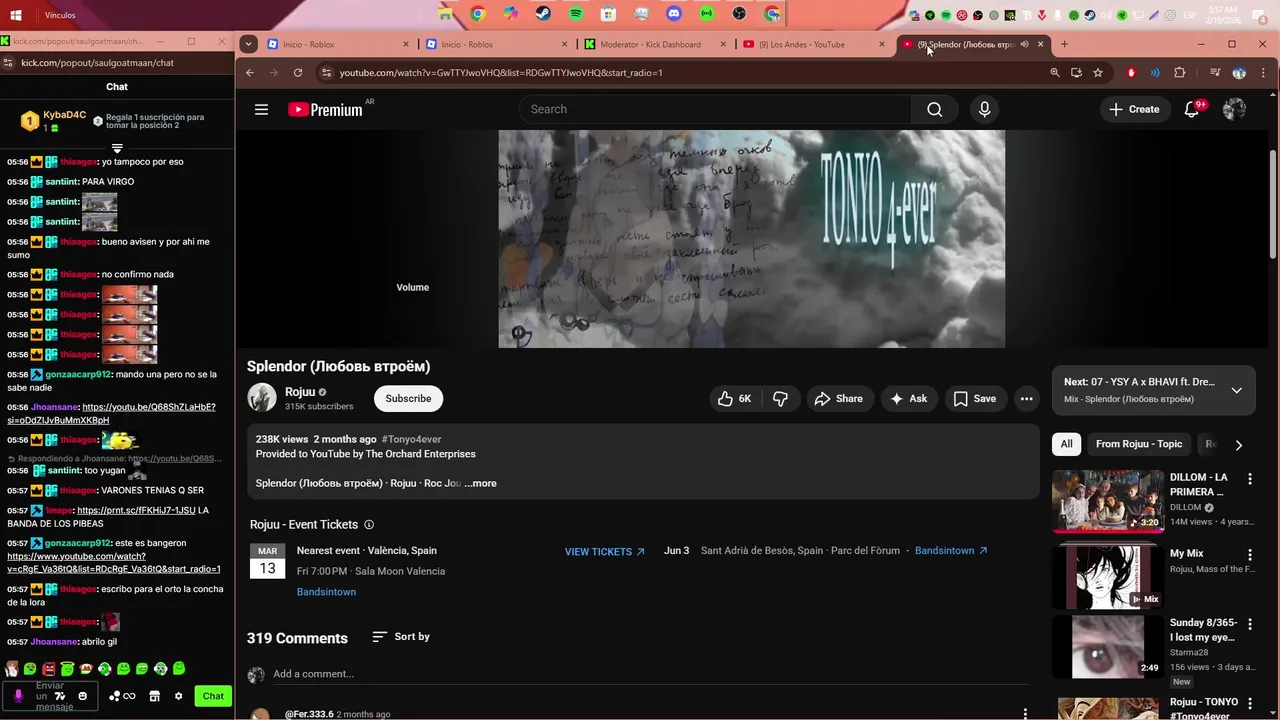Collapse Kick chat leaderboard handle
This screenshot has width=1280, height=720.
pyautogui.click(x=117, y=148)
